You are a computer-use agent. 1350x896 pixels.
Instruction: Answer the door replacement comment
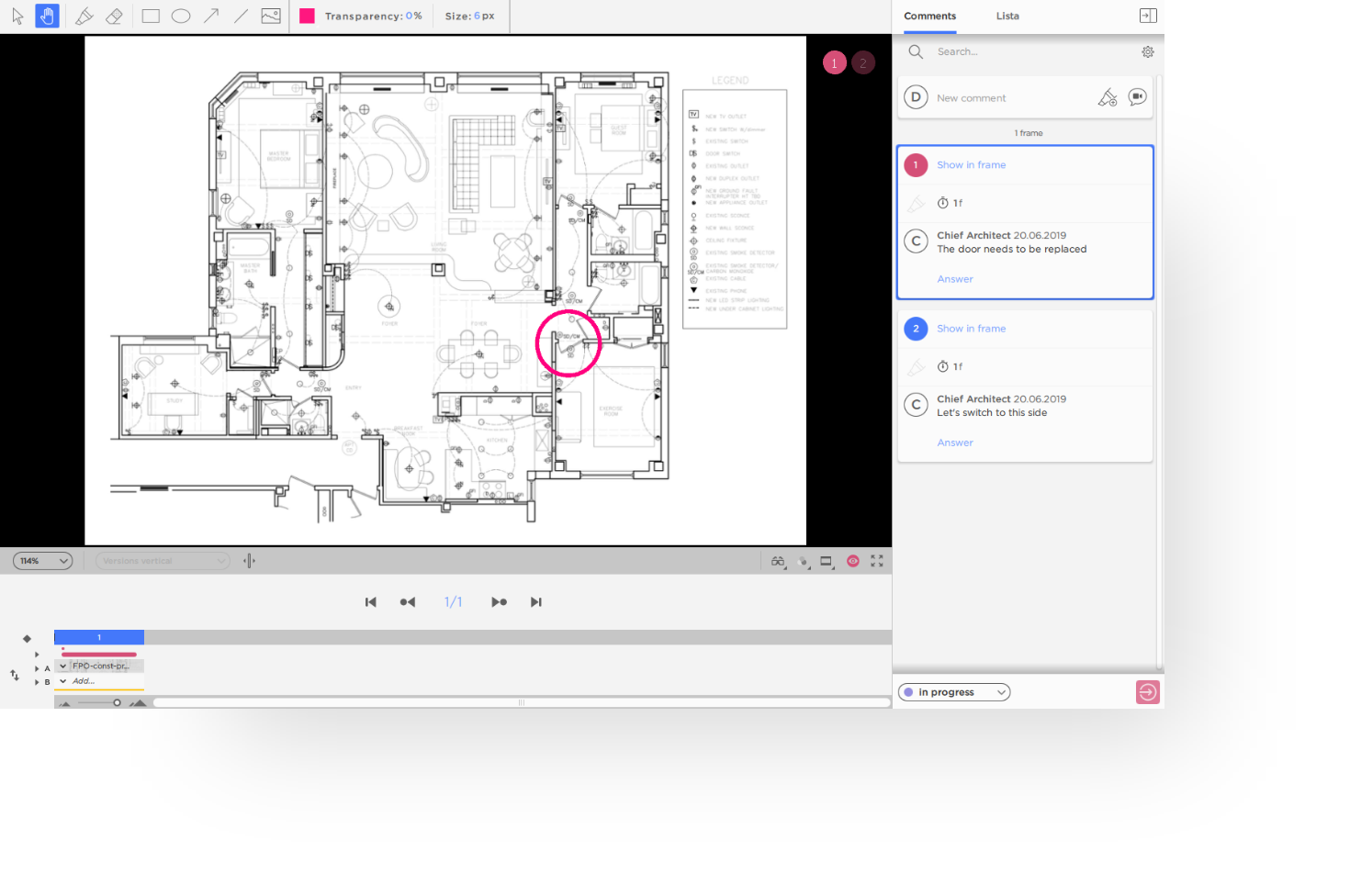click(x=955, y=279)
